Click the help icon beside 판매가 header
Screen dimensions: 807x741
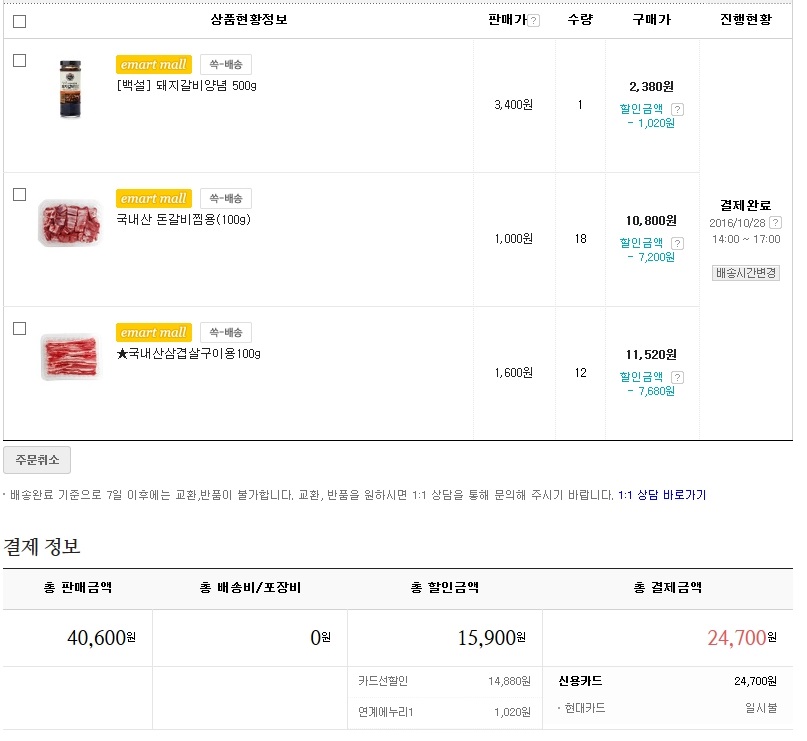tap(534, 21)
